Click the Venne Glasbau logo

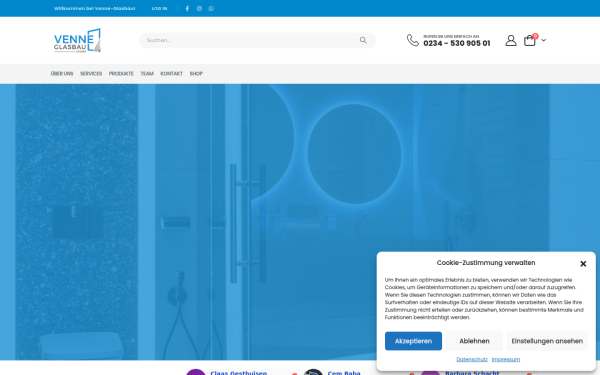pyautogui.click(x=77, y=40)
